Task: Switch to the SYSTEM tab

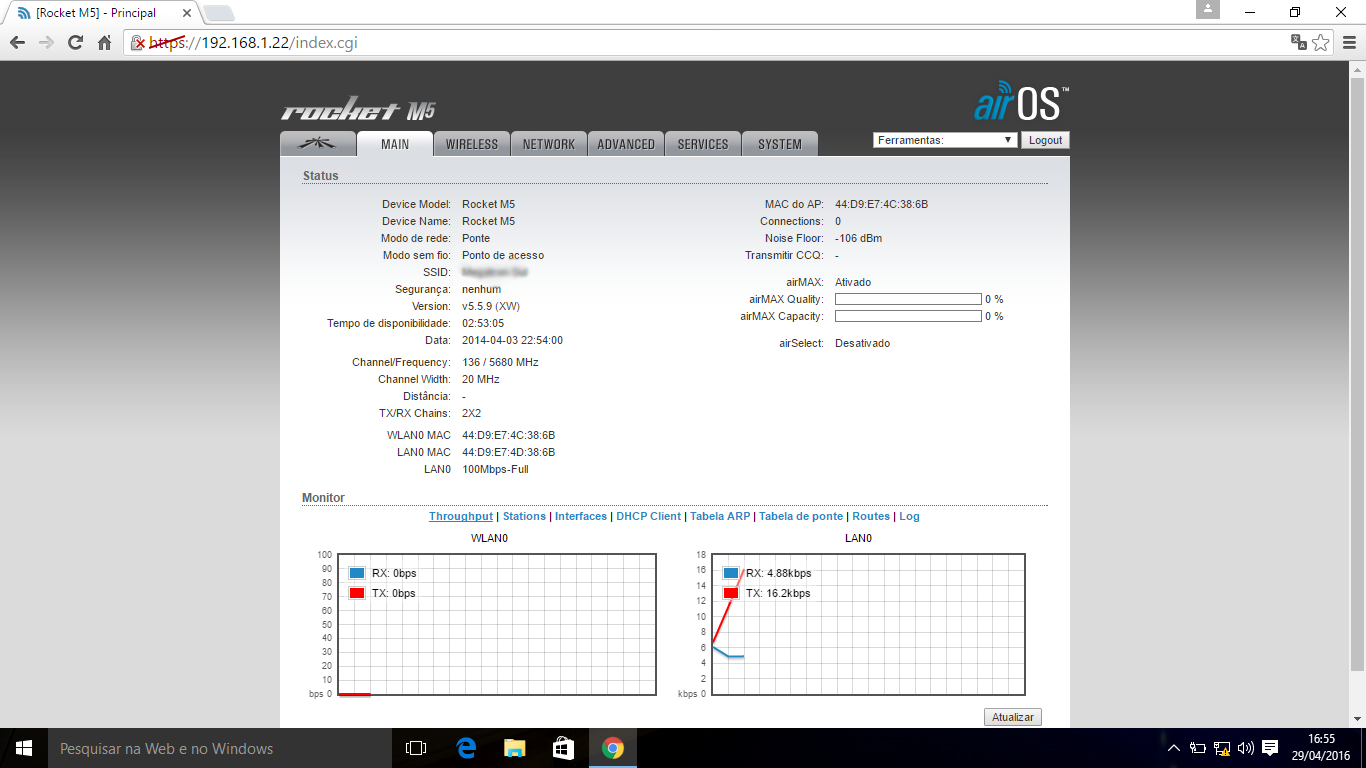Action: click(x=780, y=144)
